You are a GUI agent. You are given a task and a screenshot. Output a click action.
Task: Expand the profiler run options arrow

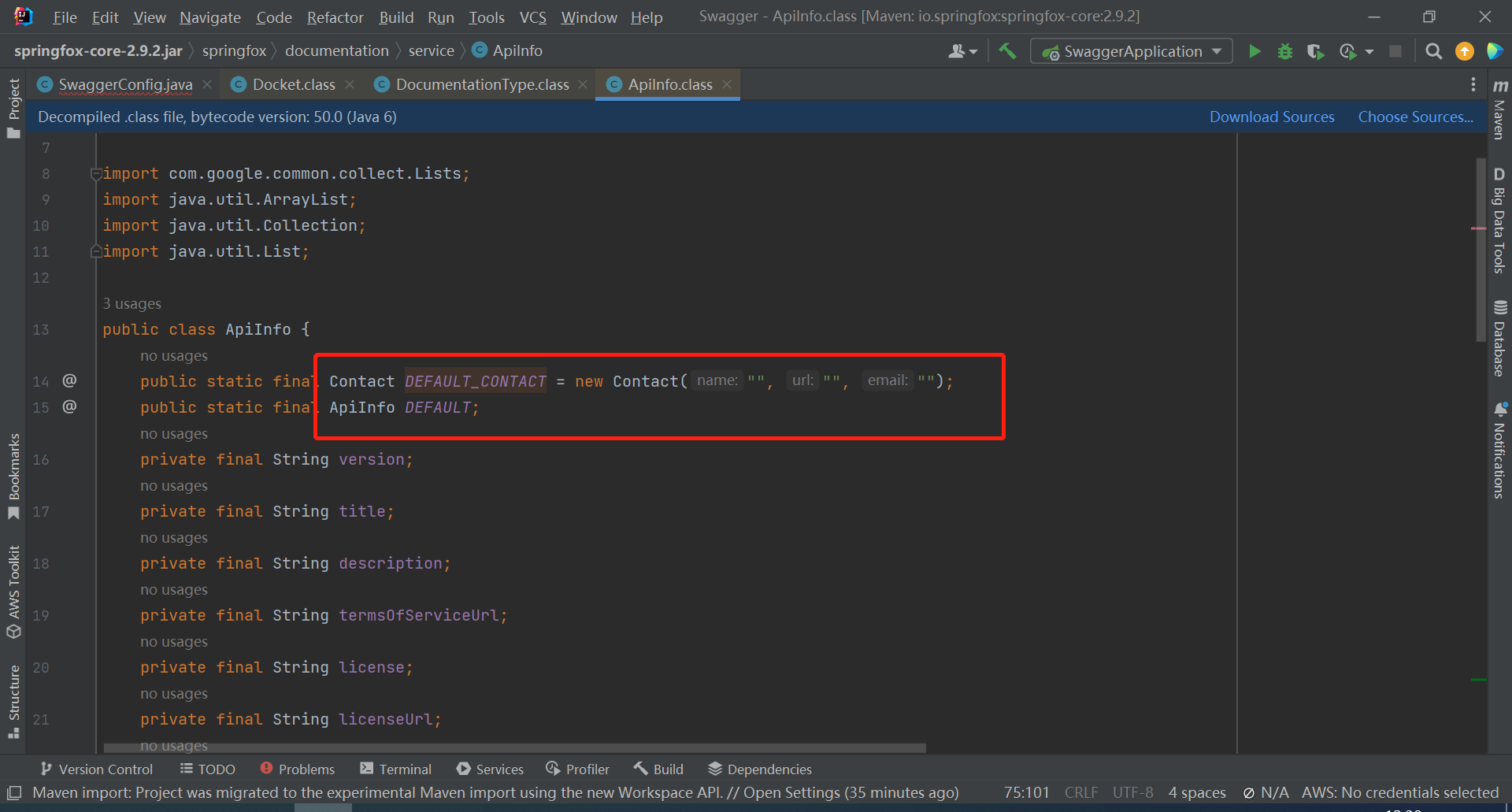click(1369, 51)
